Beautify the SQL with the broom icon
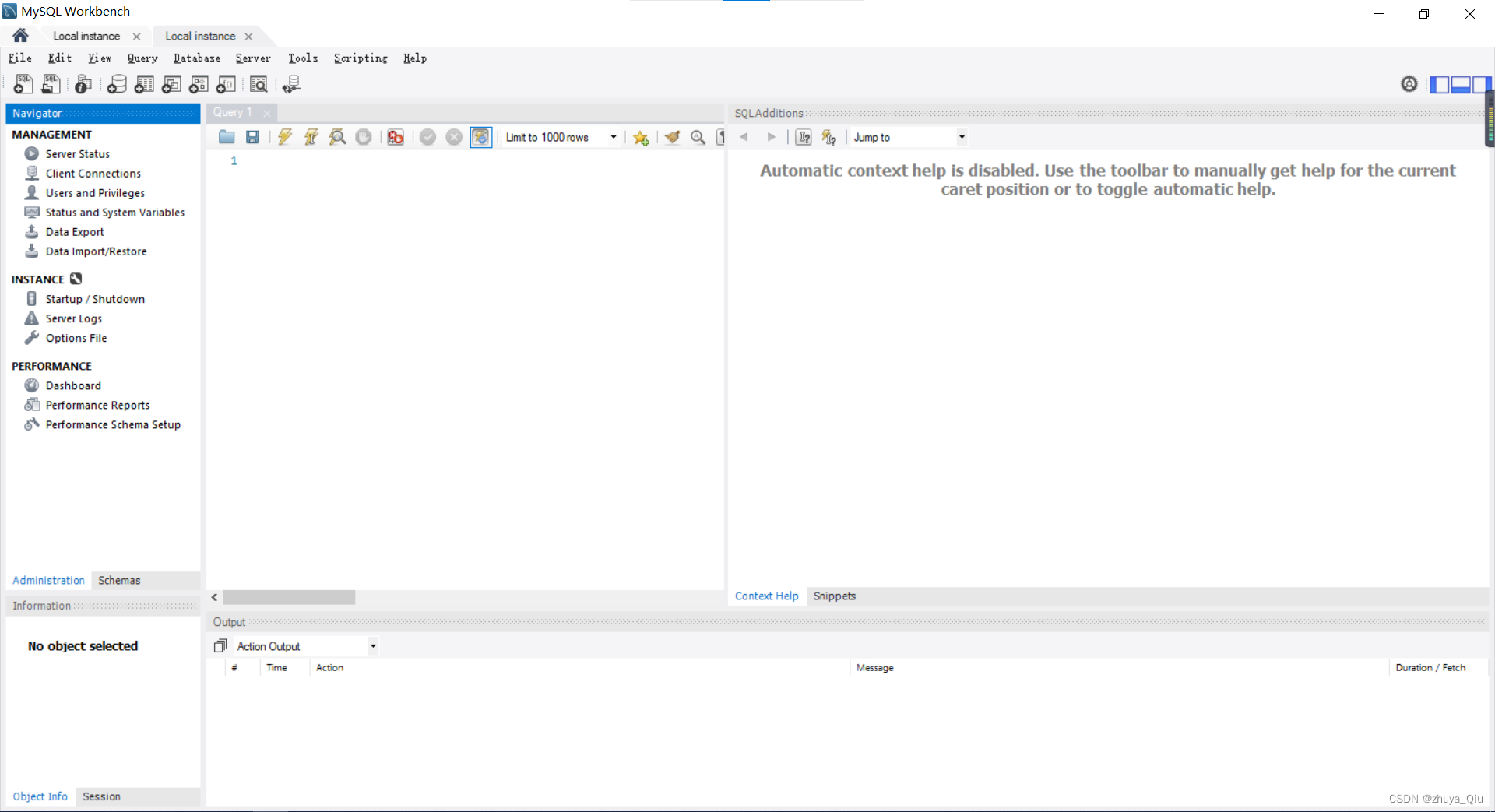The image size is (1495, 812). [x=672, y=137]
